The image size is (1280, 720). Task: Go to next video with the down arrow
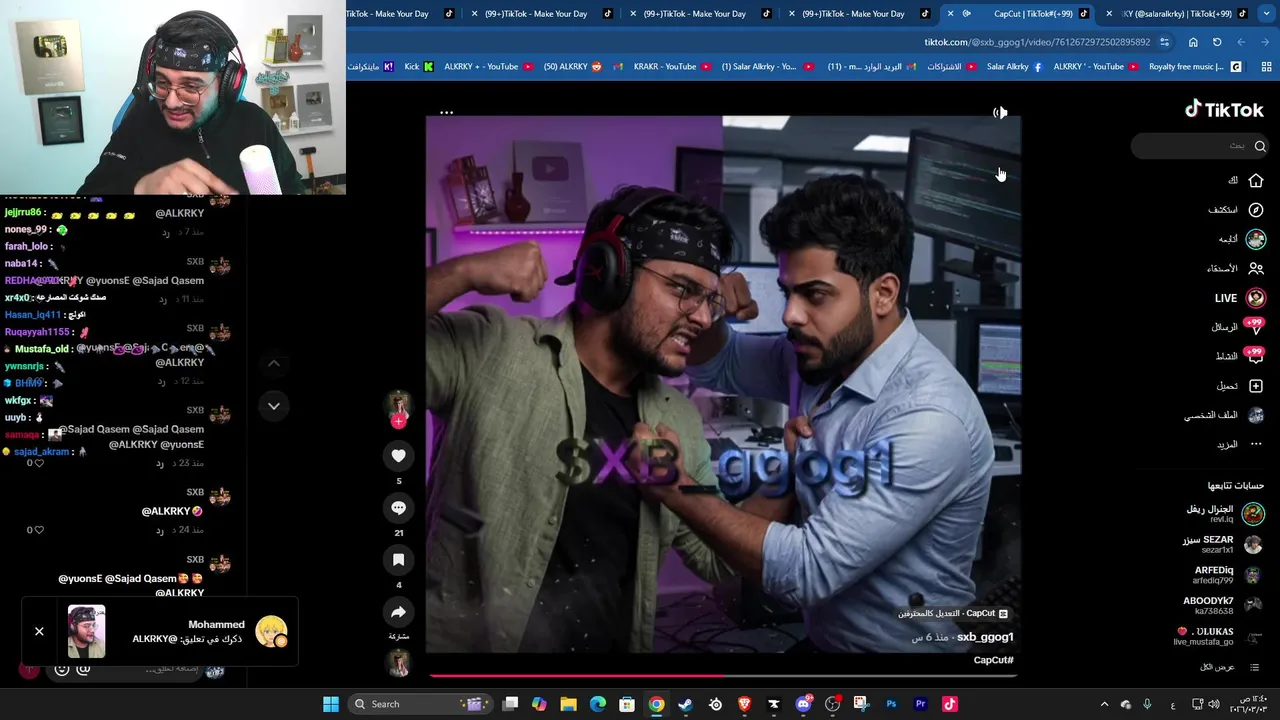click(x=273, y=406)
